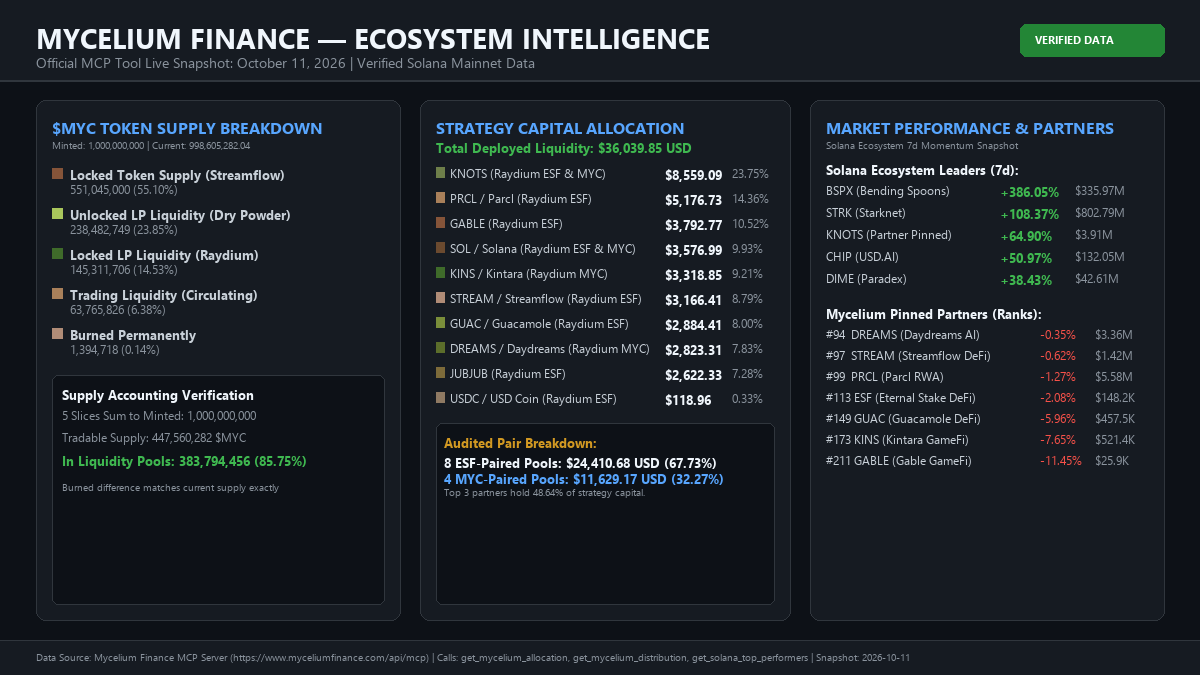1200x675 pixels.
Task: Click the Burned Permanently color swatch
Action: 58,334
